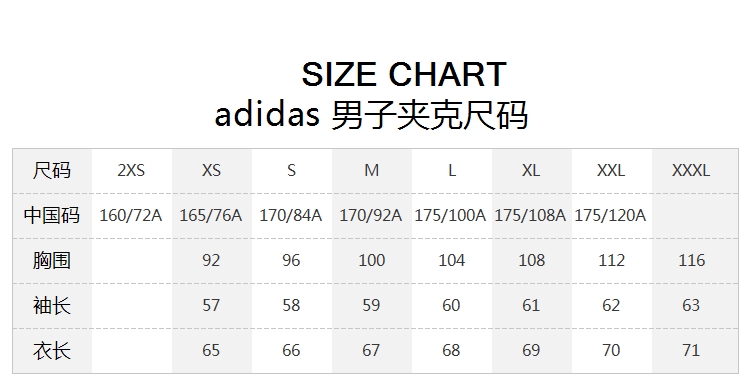Click garment length 69 for XL
Viewport: 750px width, 385px height.
point(531,350)
